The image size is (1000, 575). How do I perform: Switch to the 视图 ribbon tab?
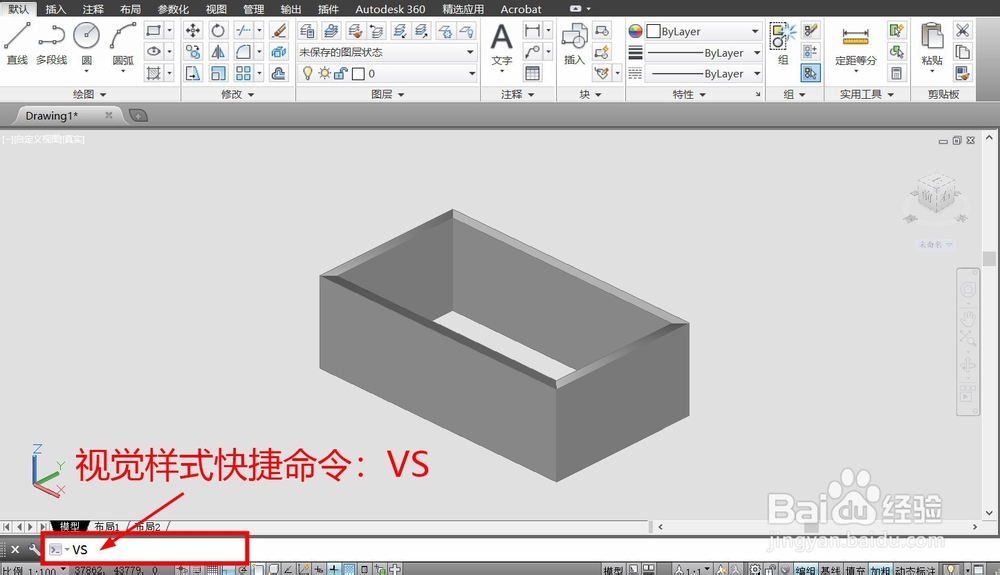coord(216,9)
